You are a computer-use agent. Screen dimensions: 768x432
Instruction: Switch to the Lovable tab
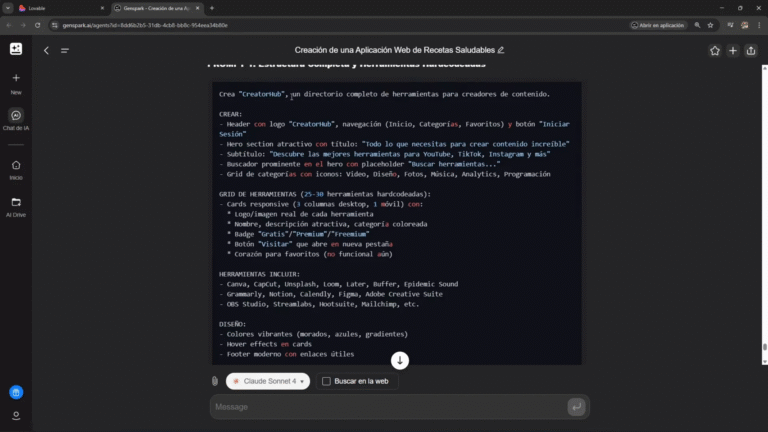pyautogui.click(x=59, y=8)
